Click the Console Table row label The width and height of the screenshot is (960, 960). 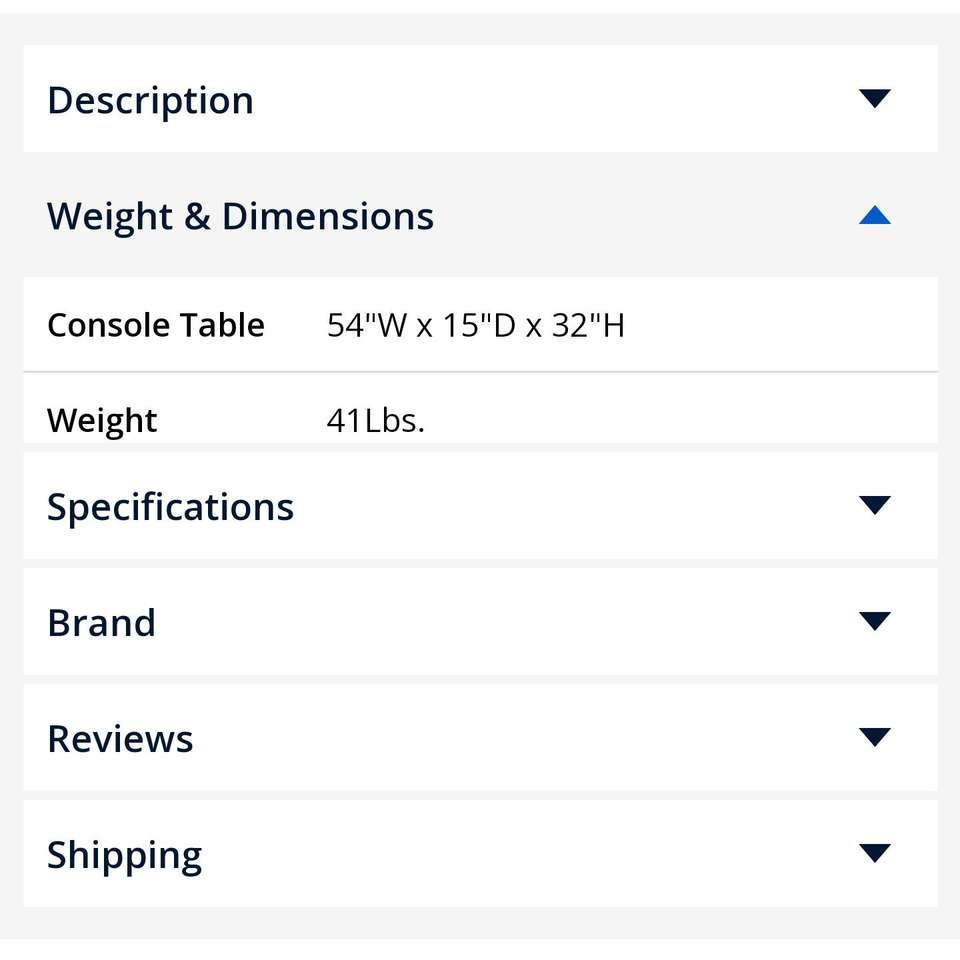tap(155, 325)
